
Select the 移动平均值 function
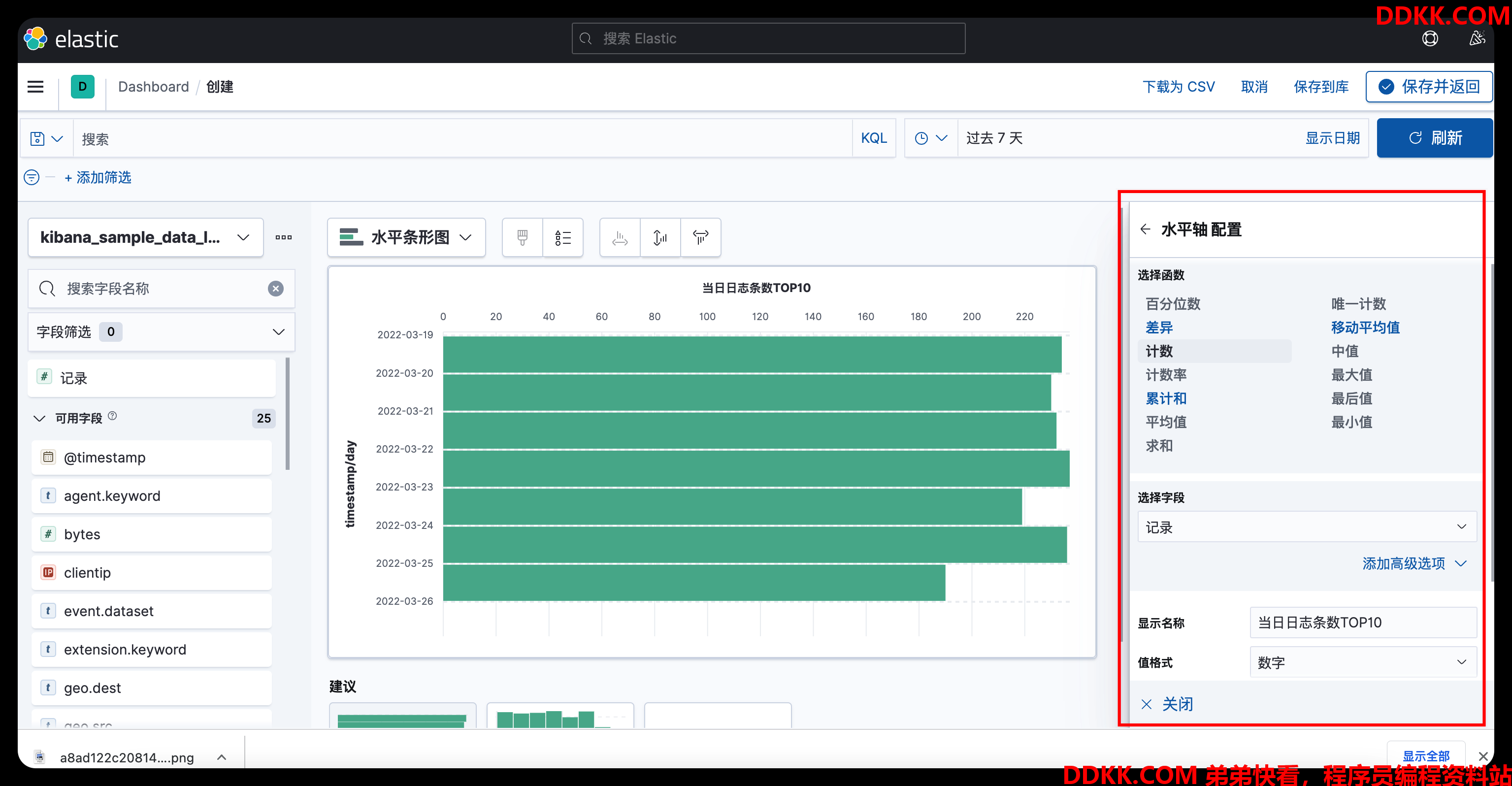tap(1365, 327)
